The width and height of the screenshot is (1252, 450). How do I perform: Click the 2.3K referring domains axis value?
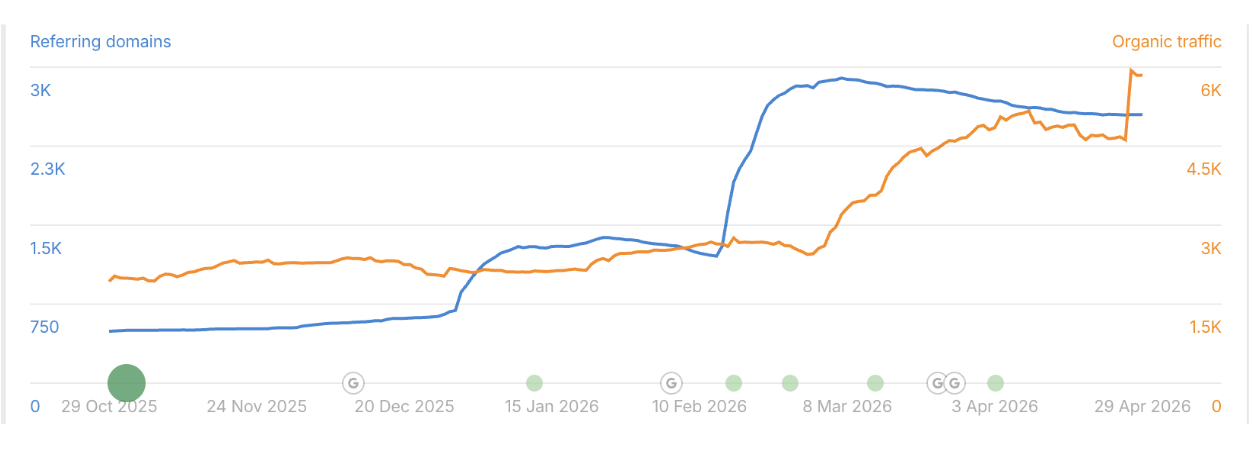47,169
